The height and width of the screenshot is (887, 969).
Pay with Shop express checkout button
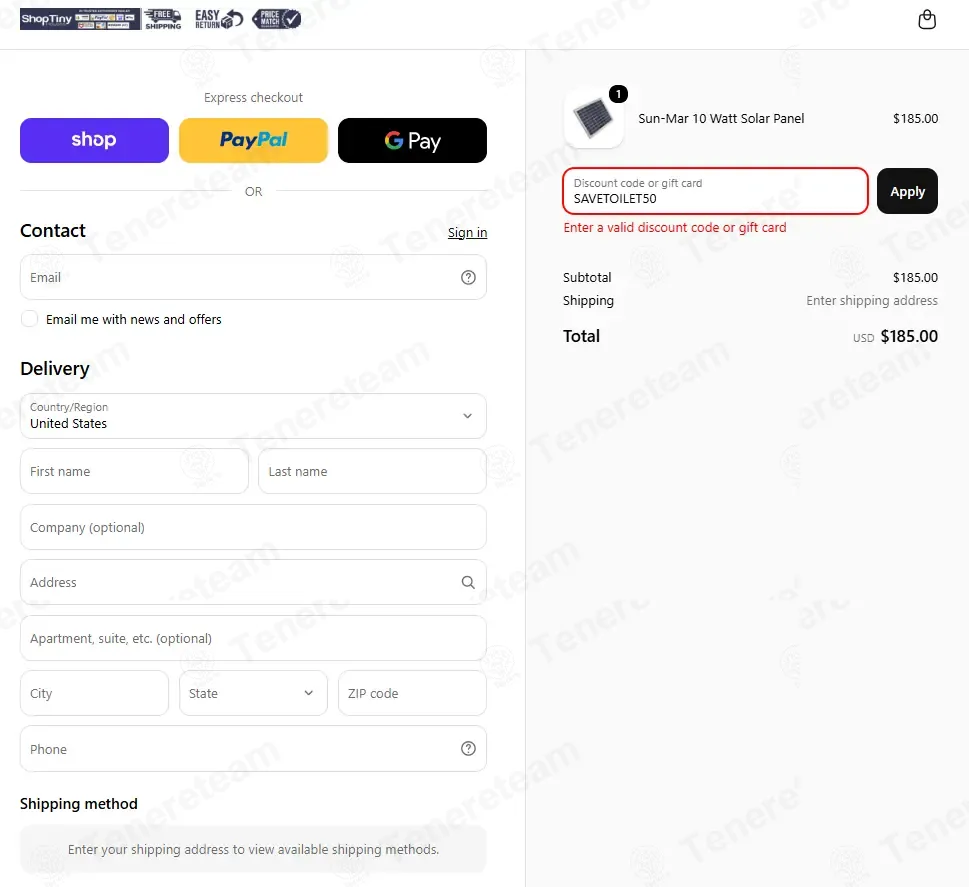tap(94, 140)
